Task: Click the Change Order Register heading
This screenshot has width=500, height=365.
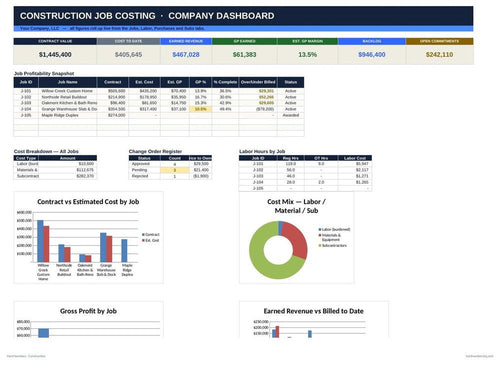Action: click(155, 151)
